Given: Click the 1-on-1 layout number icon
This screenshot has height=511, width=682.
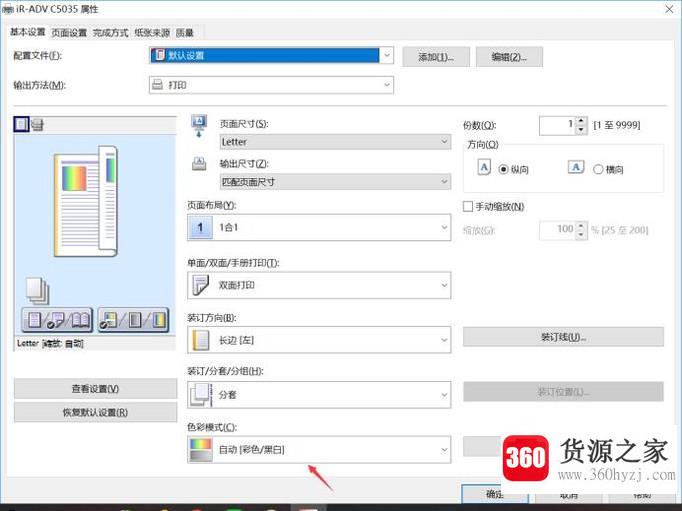Looking at the screenshot, I should tap(200, 227).
